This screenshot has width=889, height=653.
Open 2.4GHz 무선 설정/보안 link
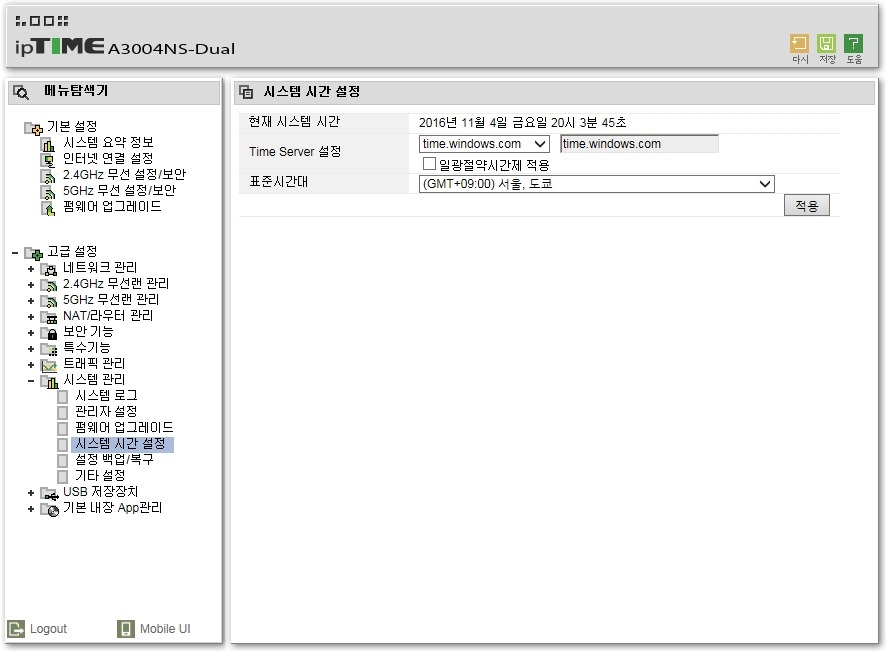(x=125, y=175)
